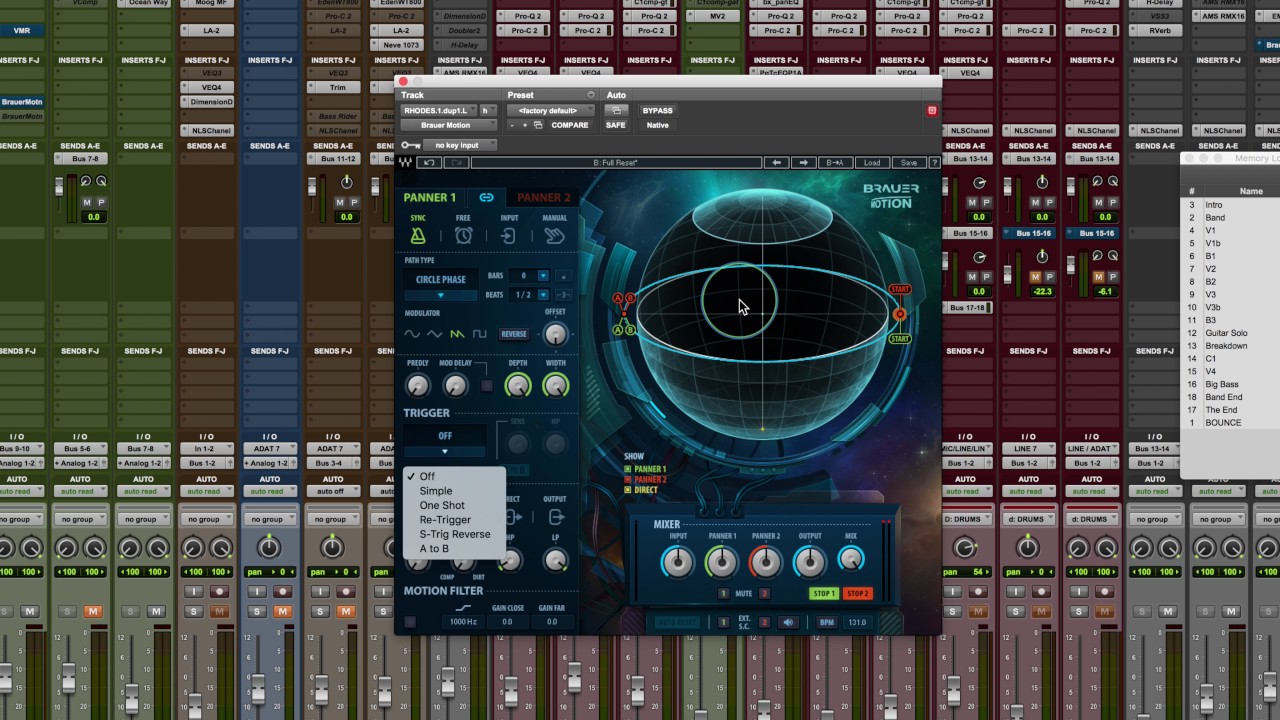Click the Save preset button
Screen dimensions: 1280x720
(908, 162)
